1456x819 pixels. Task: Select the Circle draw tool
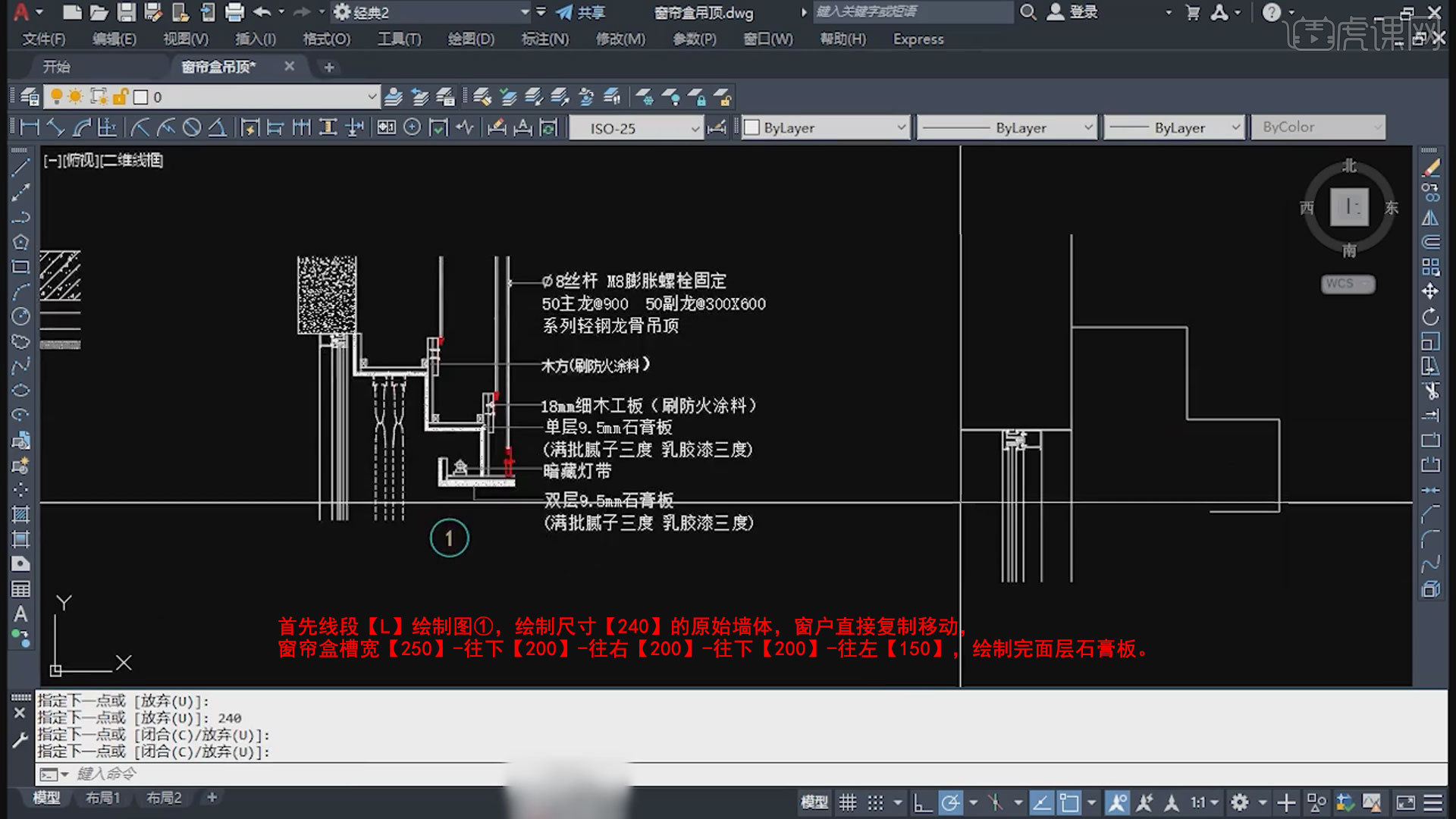tap(20, 316)
